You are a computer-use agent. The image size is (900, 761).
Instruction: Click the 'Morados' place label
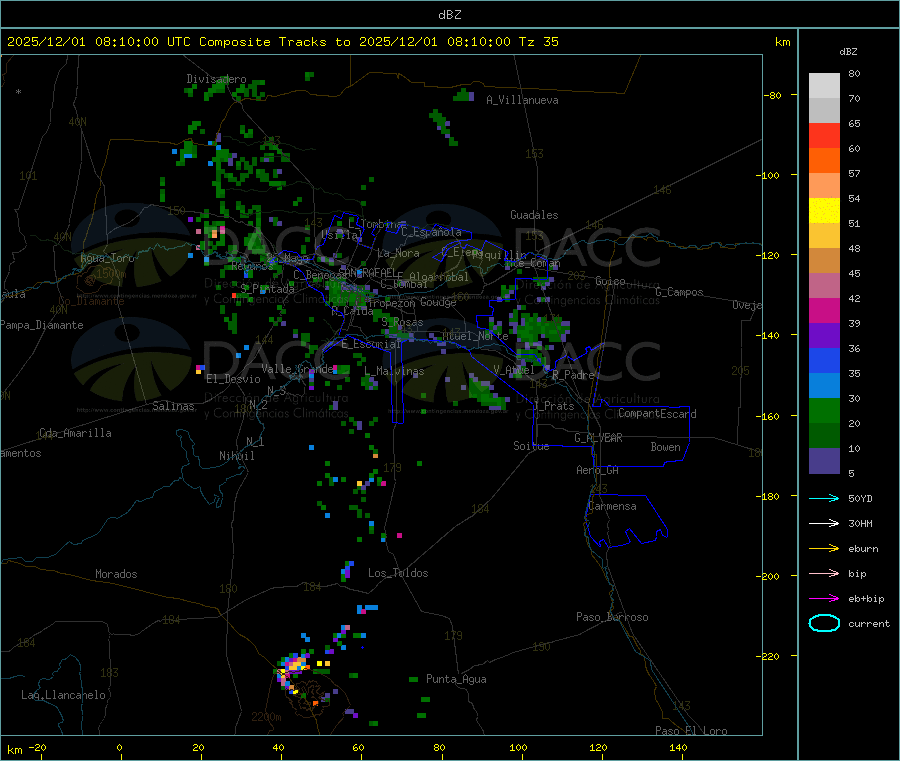coord(116,574)
